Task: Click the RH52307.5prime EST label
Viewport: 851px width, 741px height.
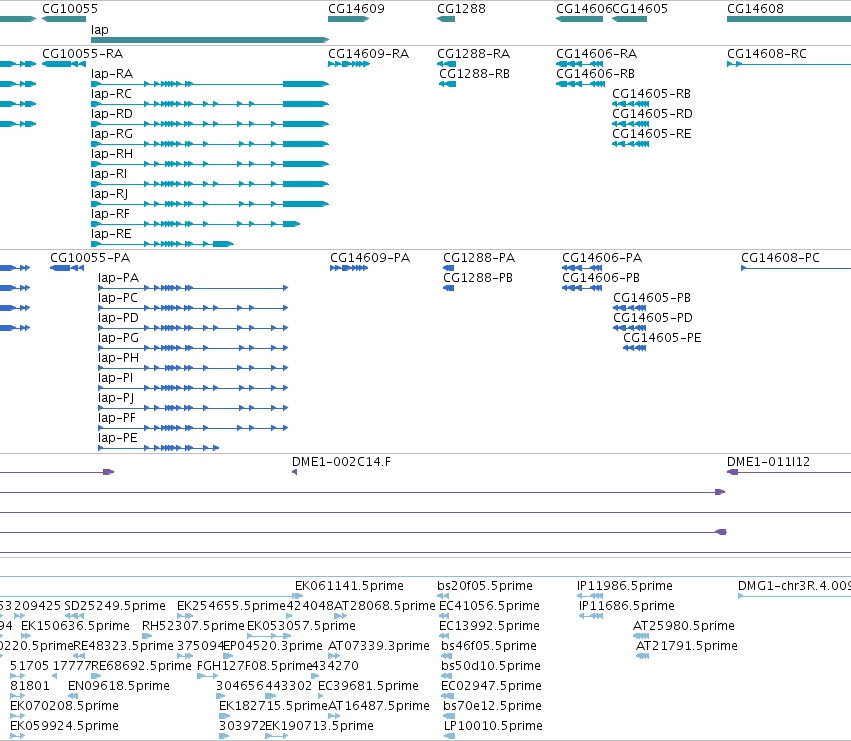Action: pyautogui.click(x=193, y=626)
